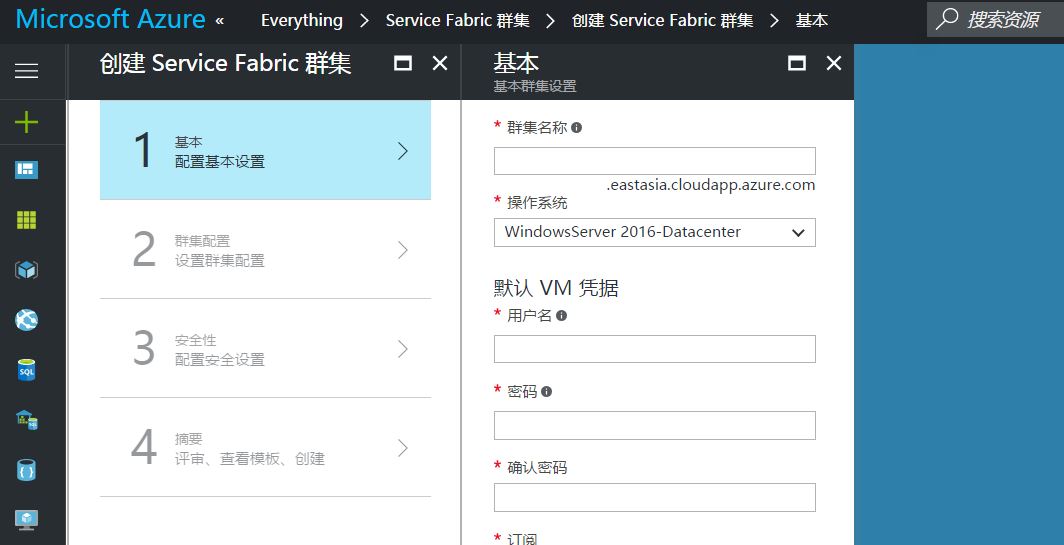Go to Everything breadcrumb
1064x545 pixels.
click(302, 20)
